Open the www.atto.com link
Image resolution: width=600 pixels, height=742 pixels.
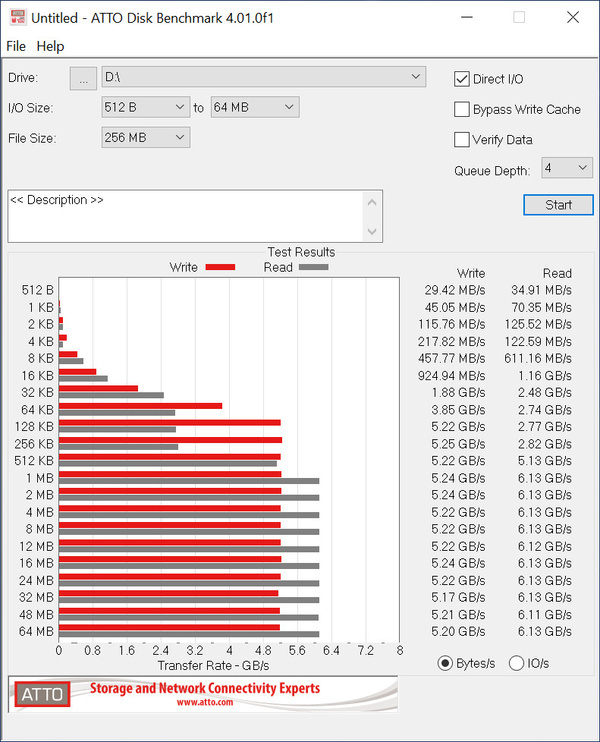205,702
